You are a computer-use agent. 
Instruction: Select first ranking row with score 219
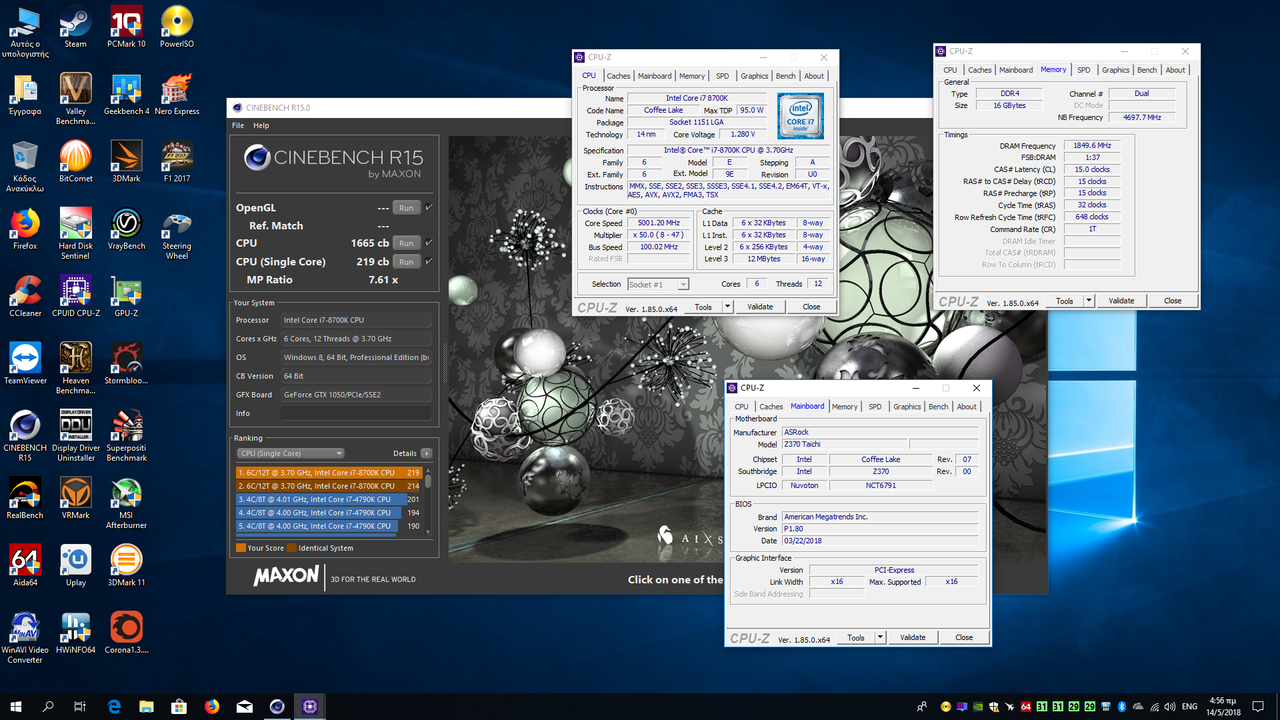tap(329, 472)
